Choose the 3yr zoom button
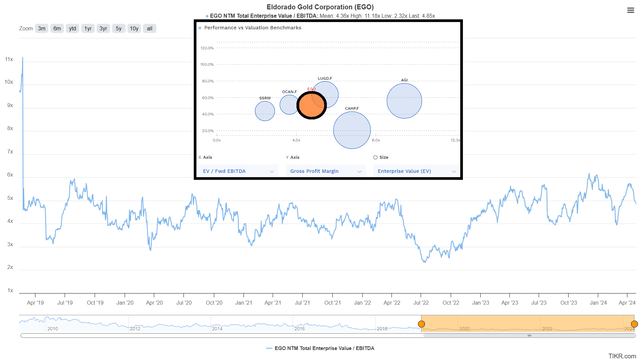640x360 pixels. (103, 29)
